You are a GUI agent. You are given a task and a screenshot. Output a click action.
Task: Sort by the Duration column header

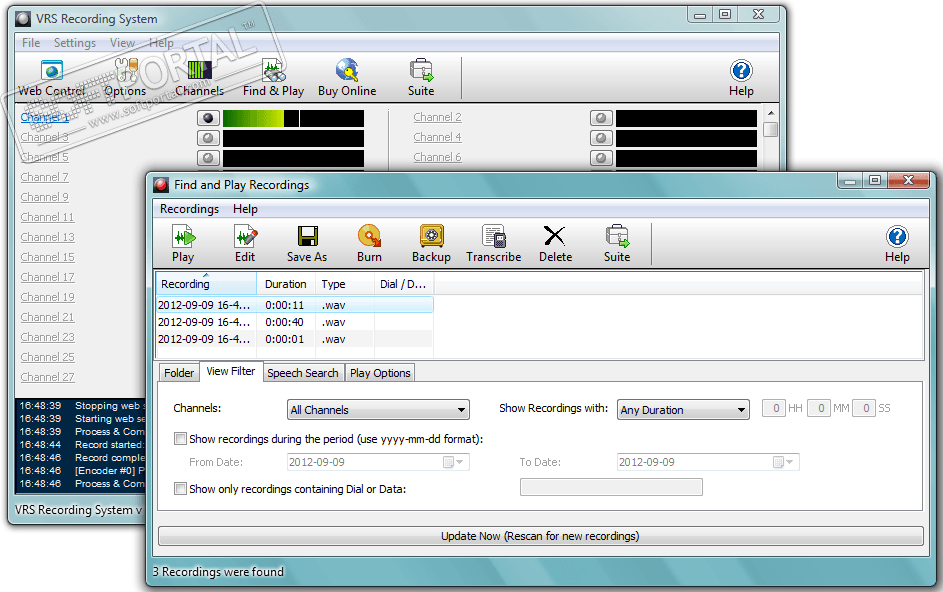click(x=286, y=284)
